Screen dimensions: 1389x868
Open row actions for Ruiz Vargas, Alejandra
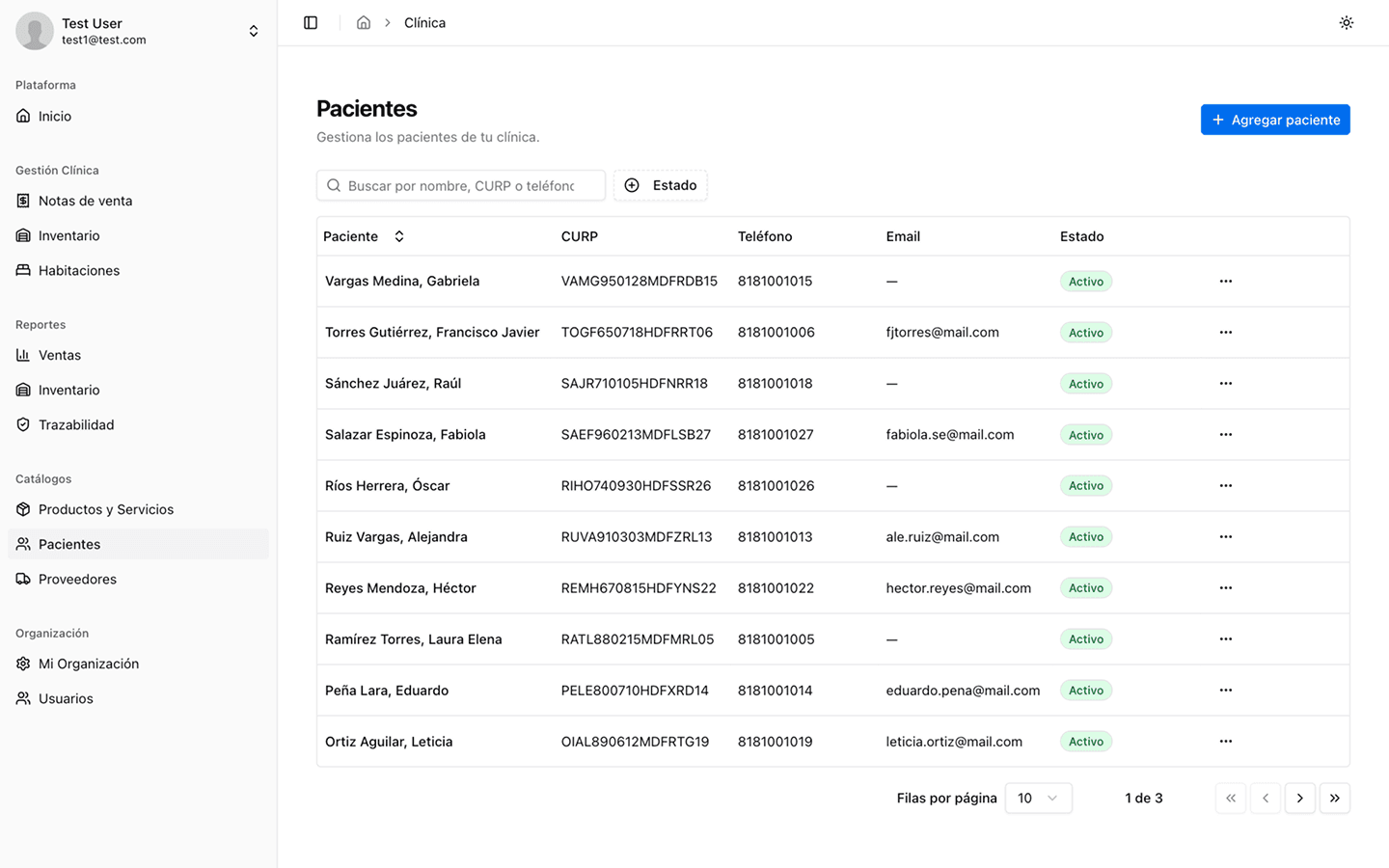coord(1225,537)
